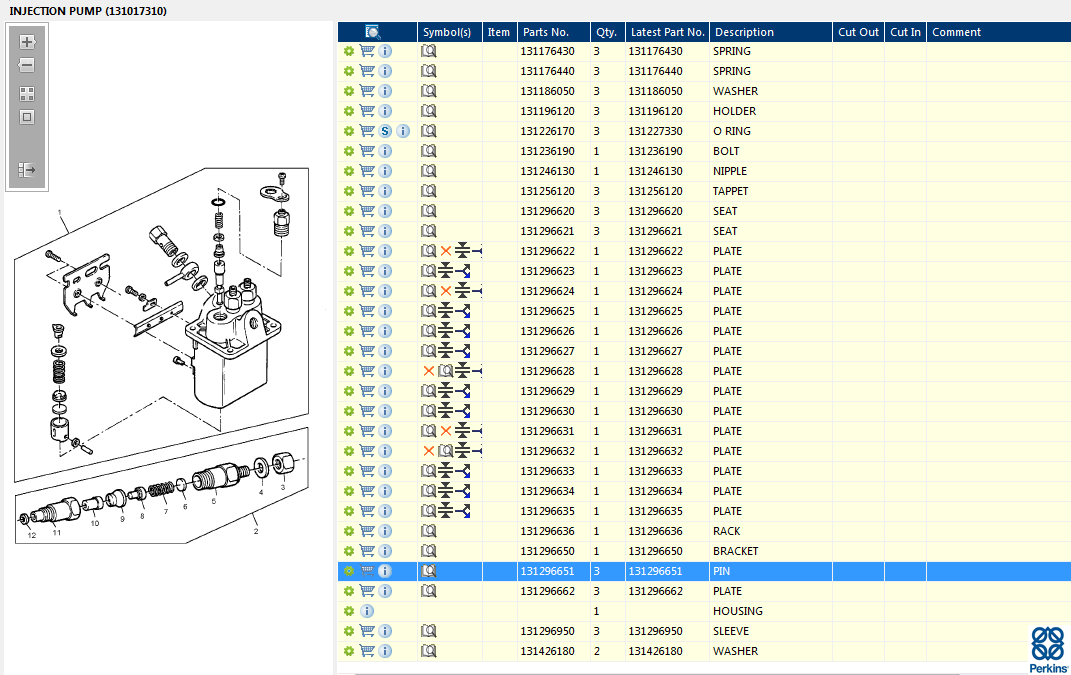
Task: Click info icon on the HOUSING row
Action: pyautogui.click(x=367, y=611)
